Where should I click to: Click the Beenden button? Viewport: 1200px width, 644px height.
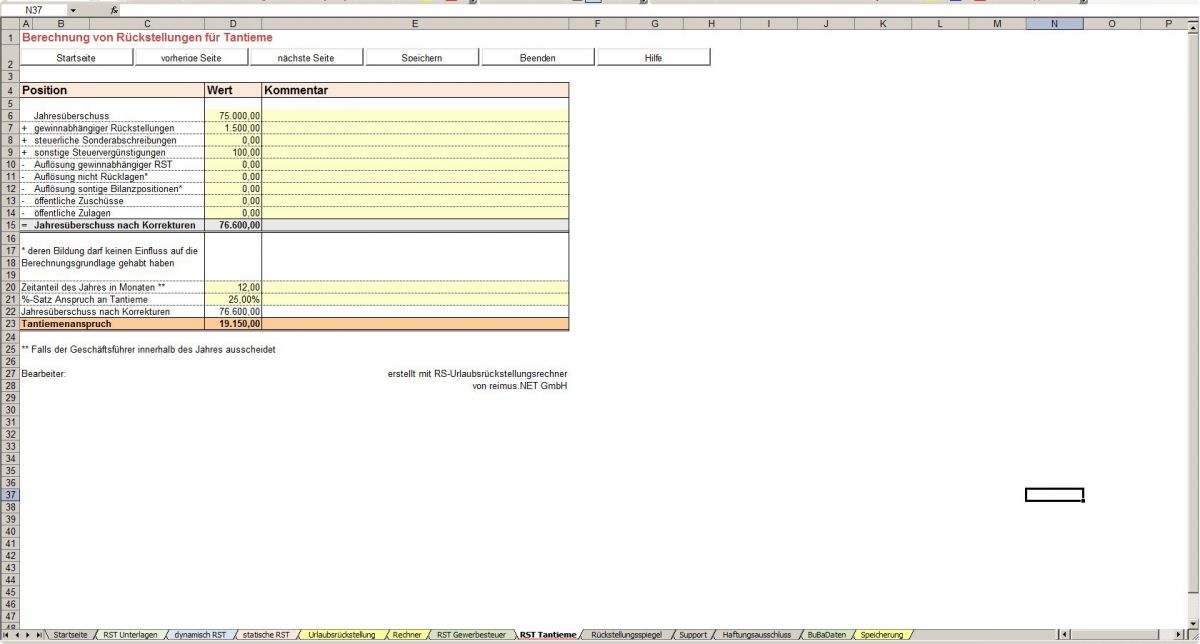tap(538, 58)
